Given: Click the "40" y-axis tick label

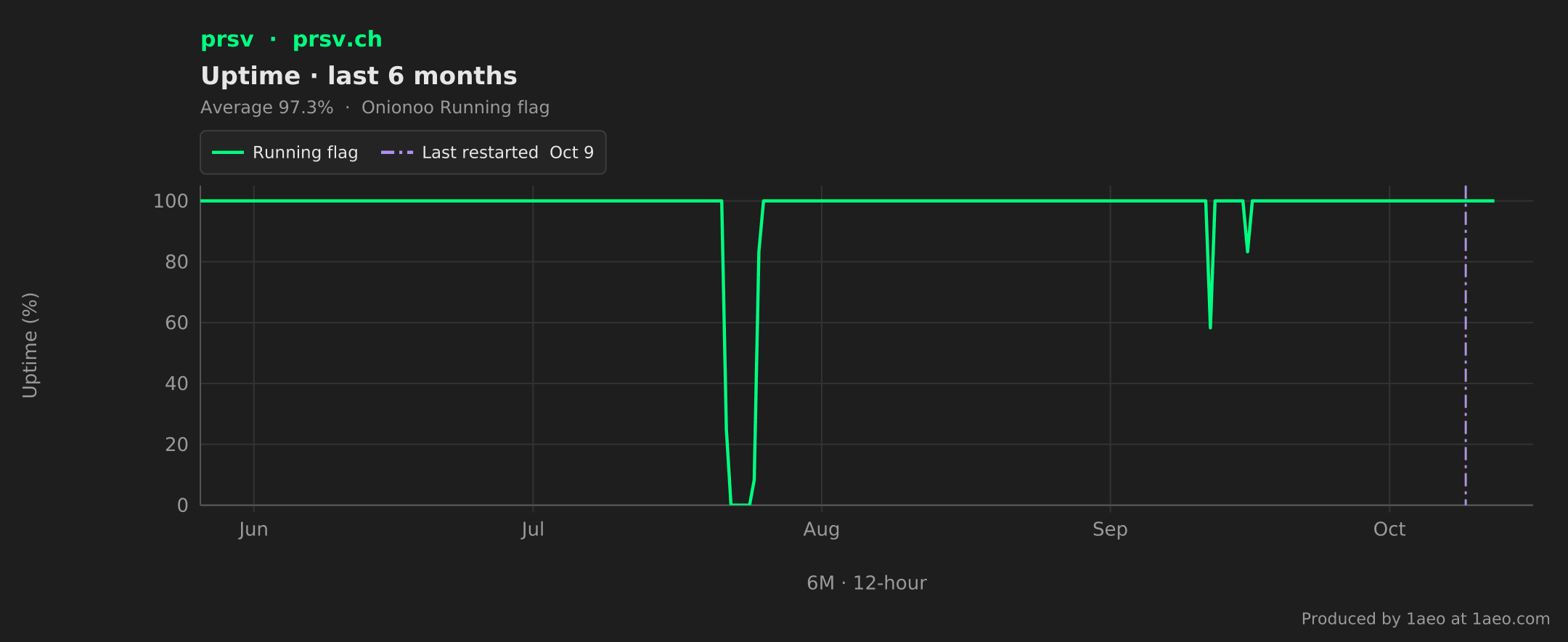Looking at the screenshot, I should click(x=176, y=383).
